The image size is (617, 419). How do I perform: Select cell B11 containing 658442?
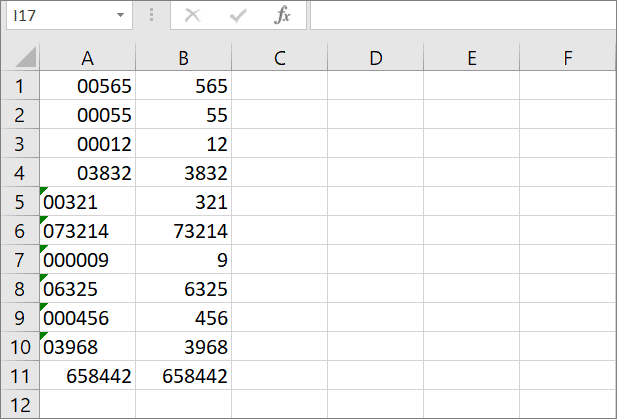pos(184,376)
